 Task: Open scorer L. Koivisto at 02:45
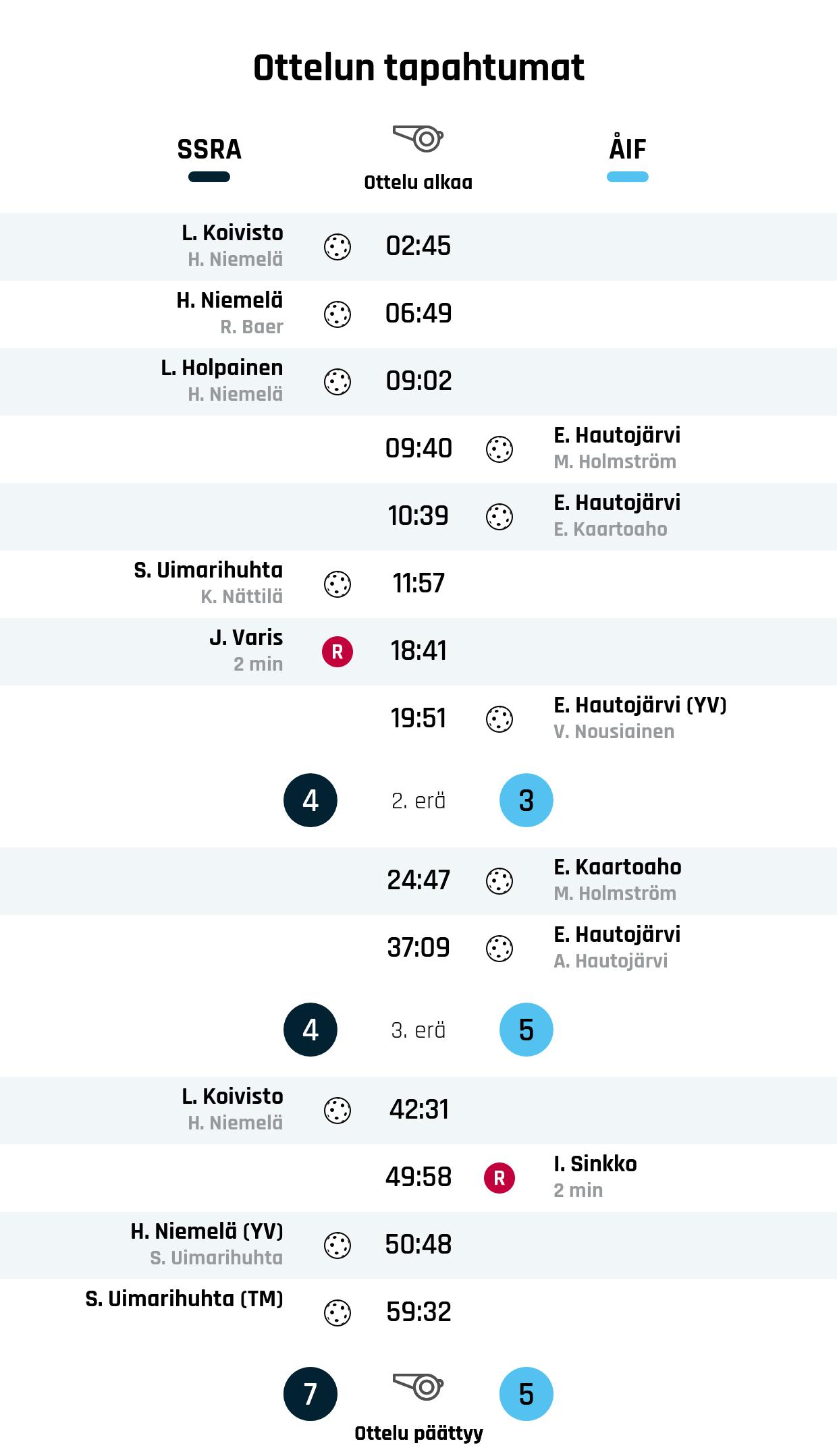pyautogui.click(x=232, y=233)
